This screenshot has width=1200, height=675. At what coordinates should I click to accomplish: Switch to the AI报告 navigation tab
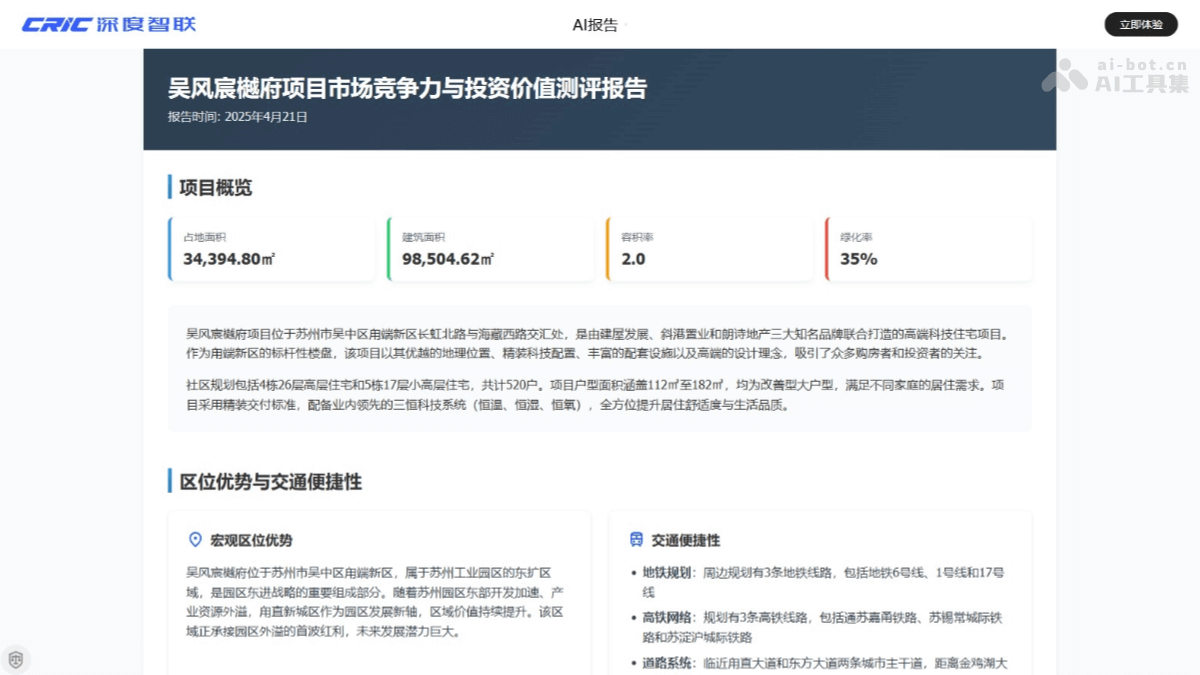tap(594, 24)
